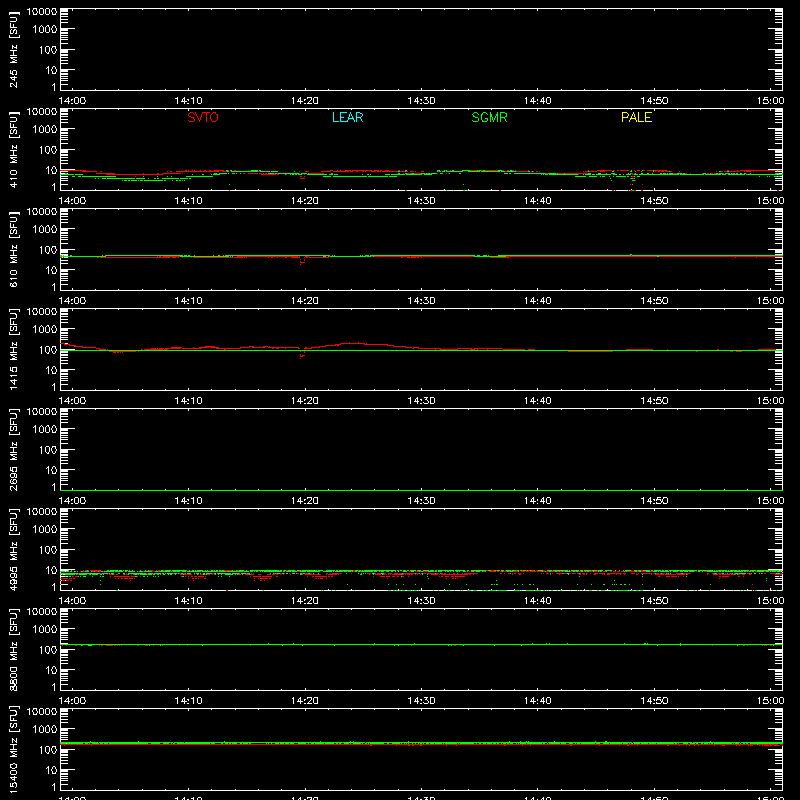Select the 8800 MHz [SFU] axis title
800x800 pixels.
pyautogui.click(x=13, y=649)
